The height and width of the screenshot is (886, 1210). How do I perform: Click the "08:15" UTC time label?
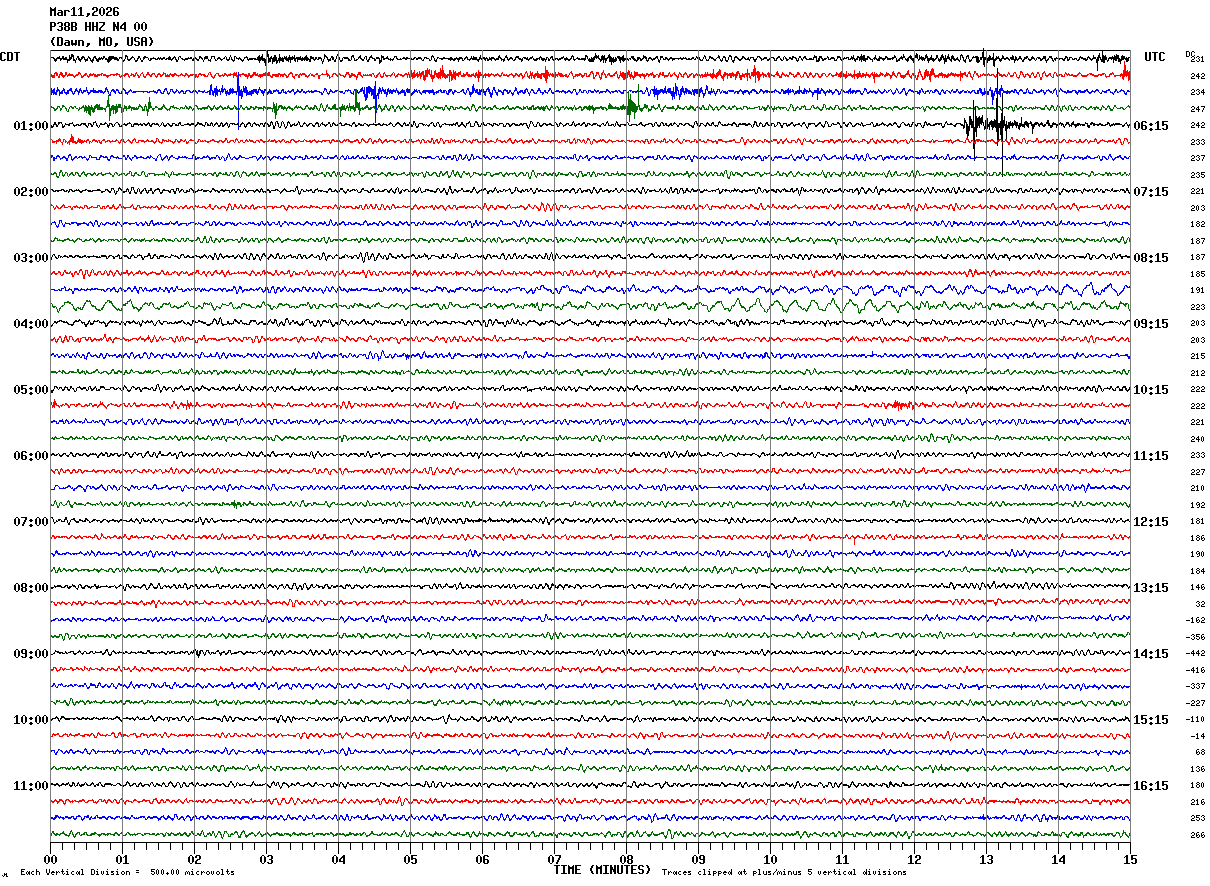click(x=1151, y=258)
